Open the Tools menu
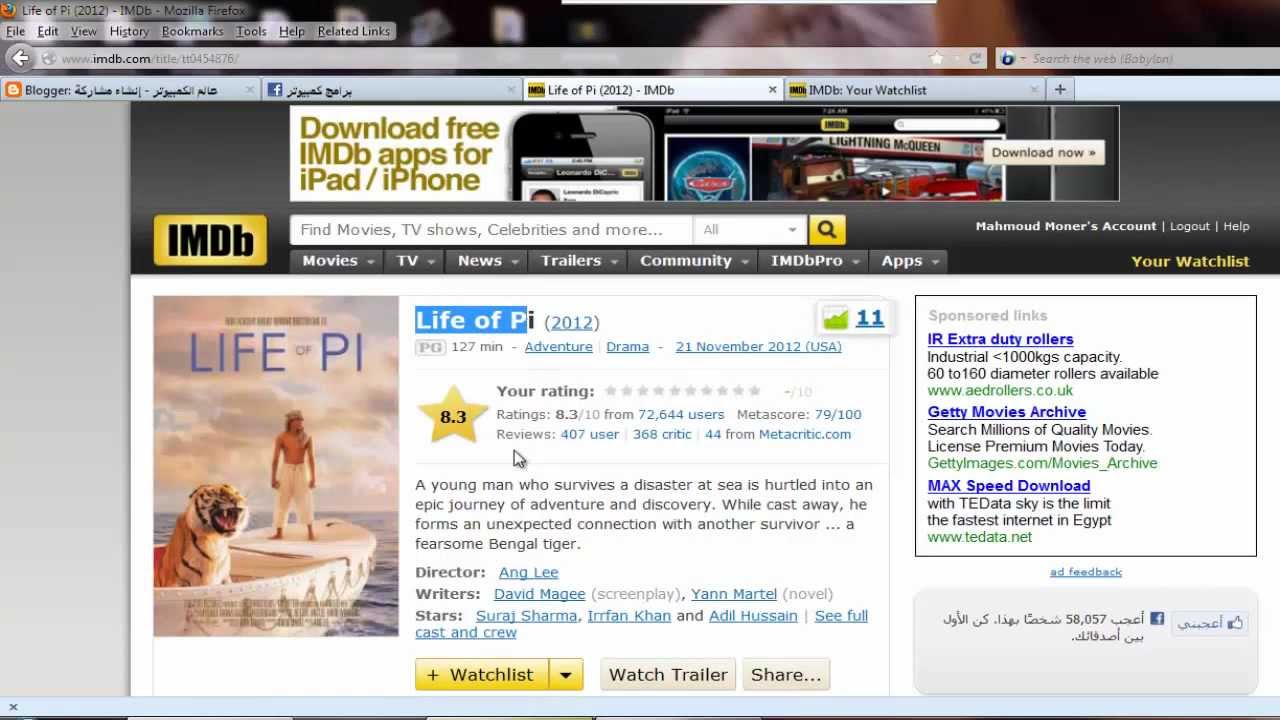Viewport: 1280px width, 720px height. (x=251, y=31)
